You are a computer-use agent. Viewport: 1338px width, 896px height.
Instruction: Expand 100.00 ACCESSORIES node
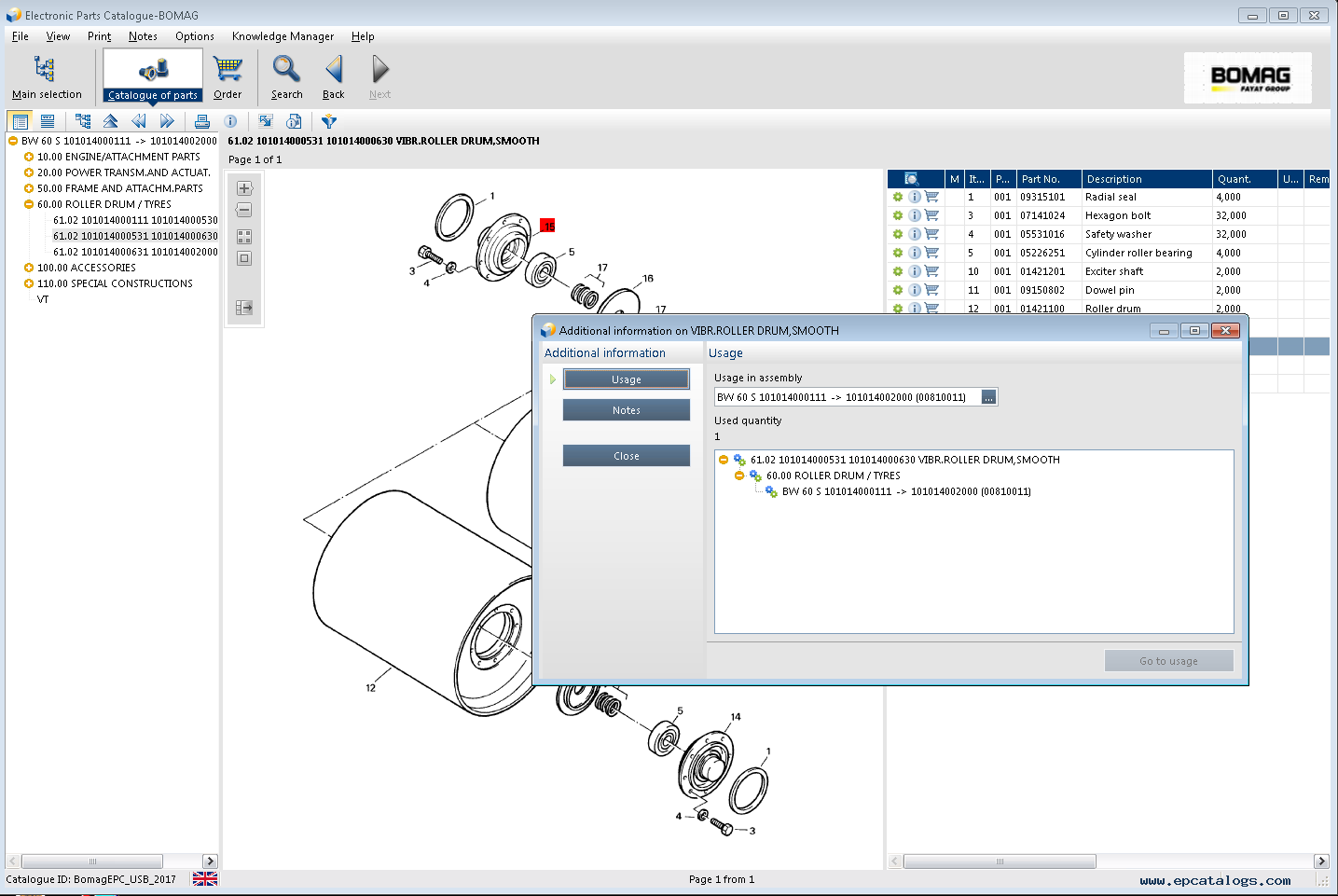click(x=29, y=268)
